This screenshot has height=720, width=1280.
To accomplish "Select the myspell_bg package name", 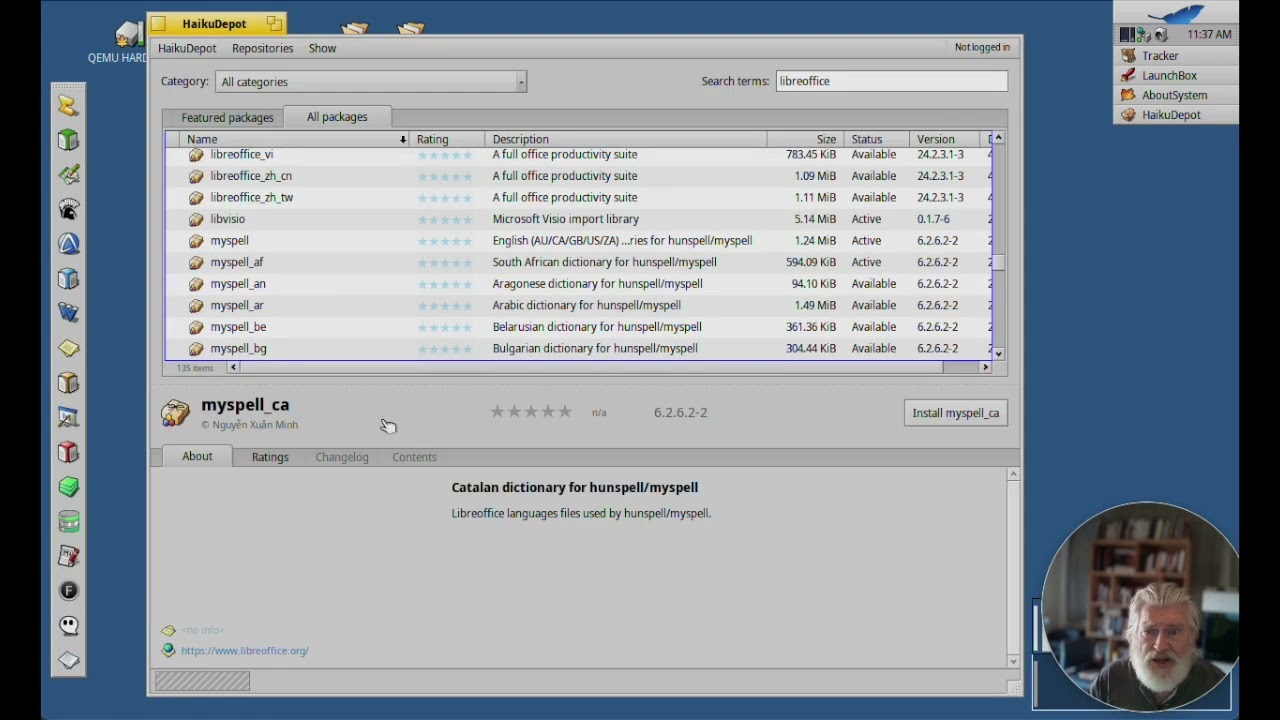I will click(x=238, y=349).
